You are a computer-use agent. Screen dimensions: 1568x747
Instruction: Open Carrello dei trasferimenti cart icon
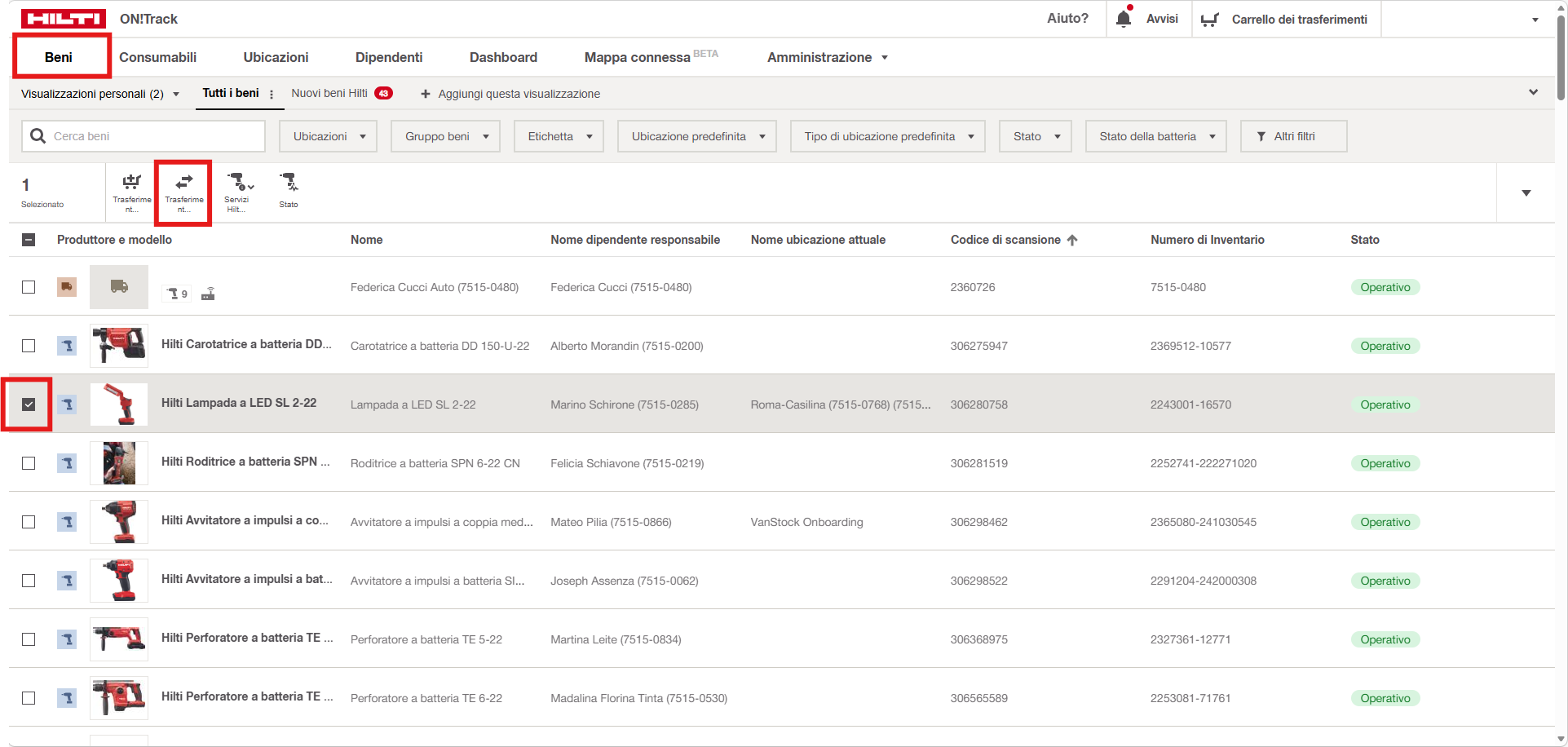[x=1210, y=20]
